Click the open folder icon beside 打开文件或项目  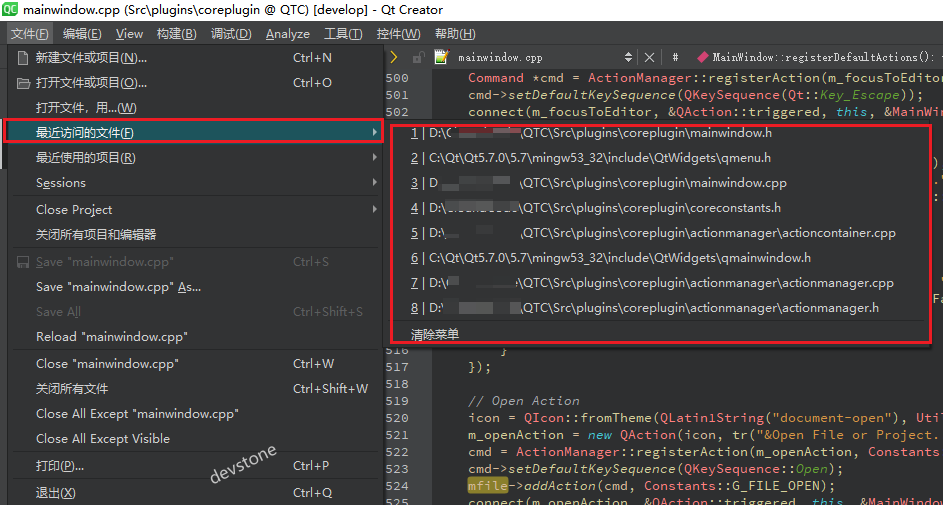23,83
